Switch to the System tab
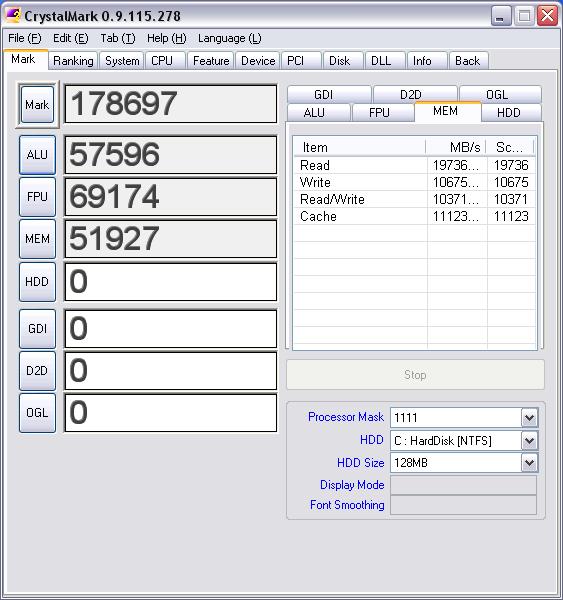The image size is (563, 600). [122, 61]
